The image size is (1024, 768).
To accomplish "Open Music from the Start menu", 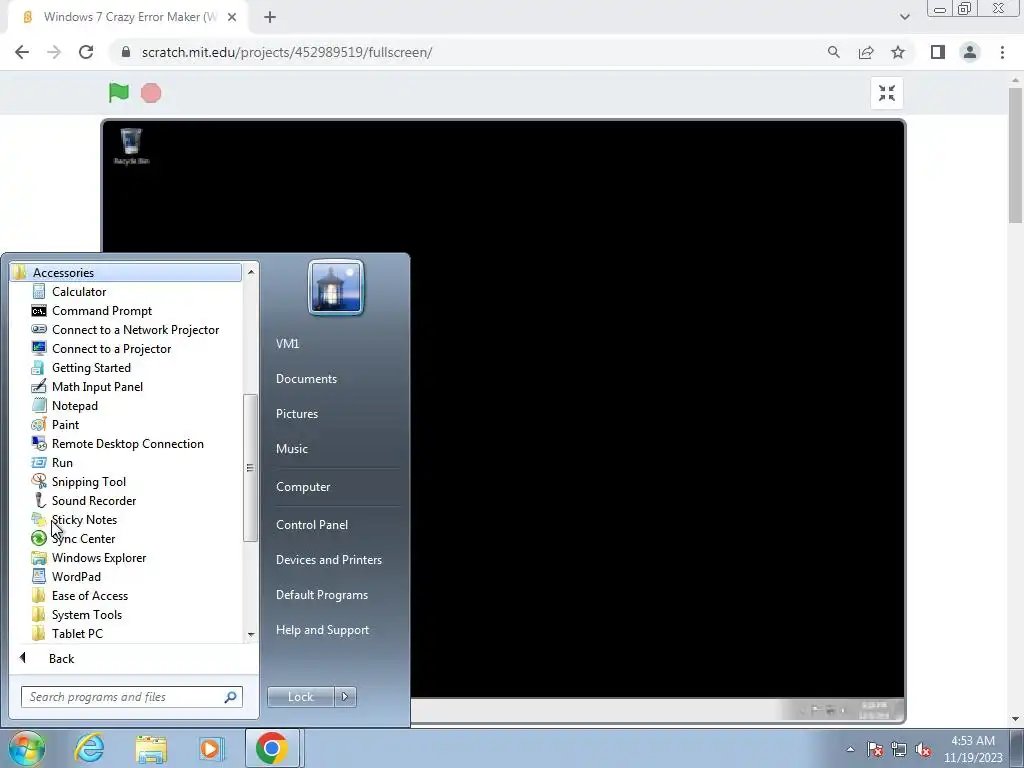I will pyautogui.click(x=292, y=449).
